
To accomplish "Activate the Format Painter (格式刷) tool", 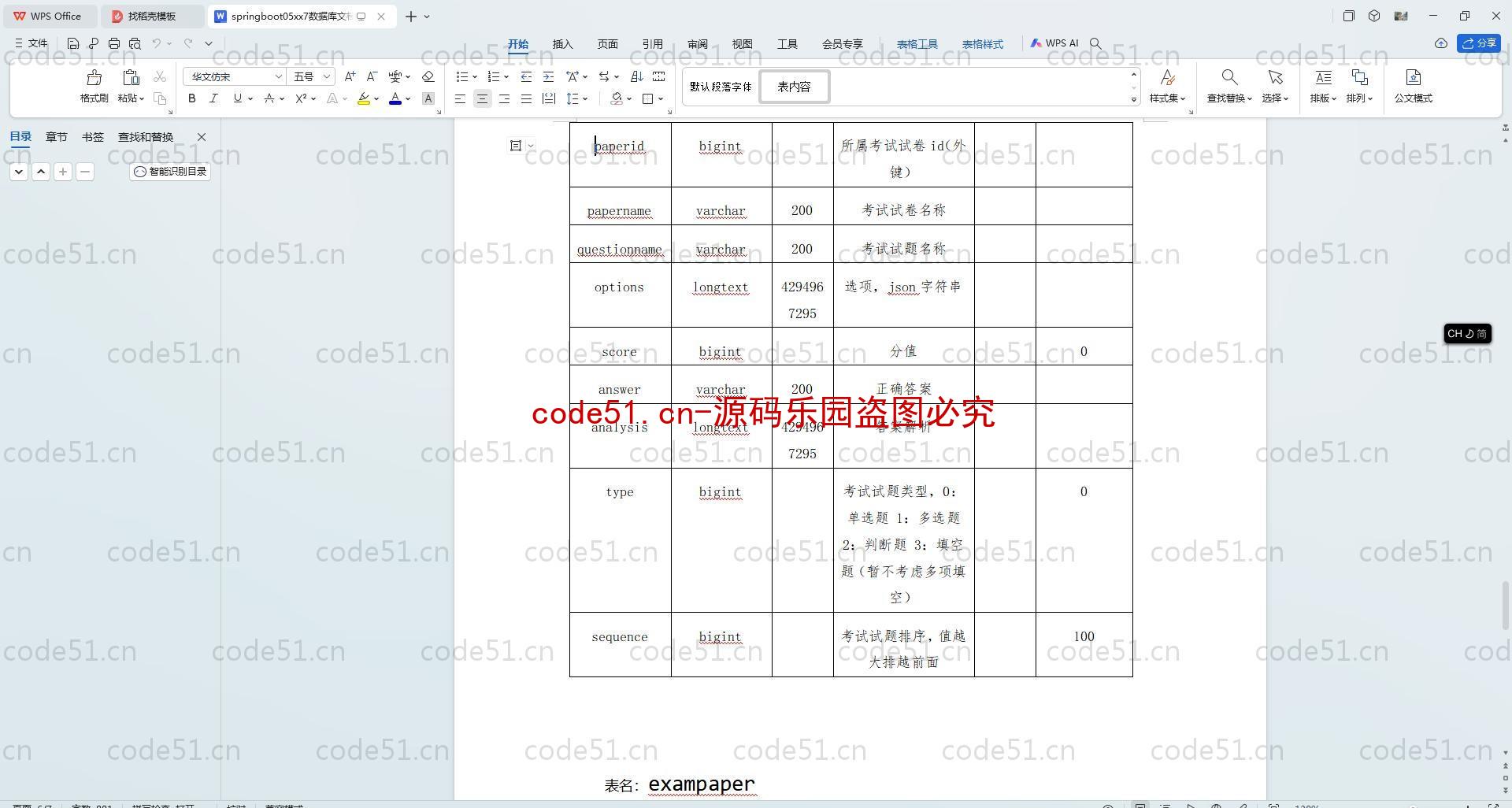I will (x=94, y=87).
